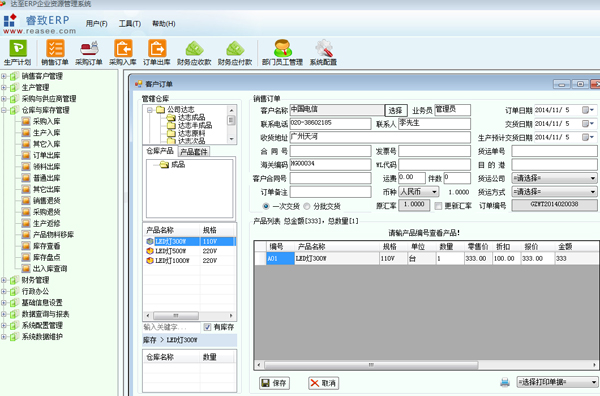Click the 订单备注 input field
Image resolution: width=600 pixels, height=396 pixels.
330,192
